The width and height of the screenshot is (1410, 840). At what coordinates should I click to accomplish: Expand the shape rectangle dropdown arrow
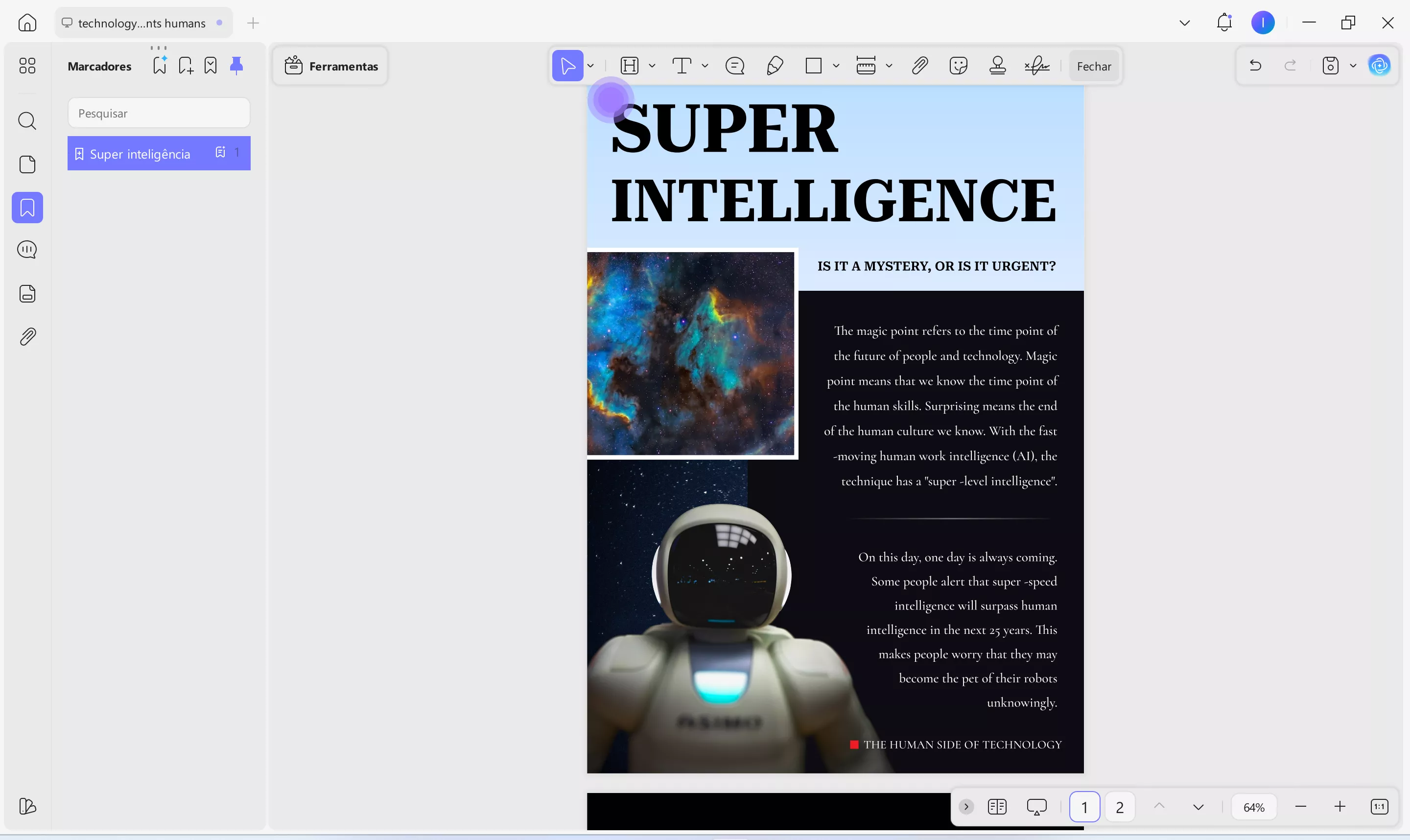click(x=836, y=66)
